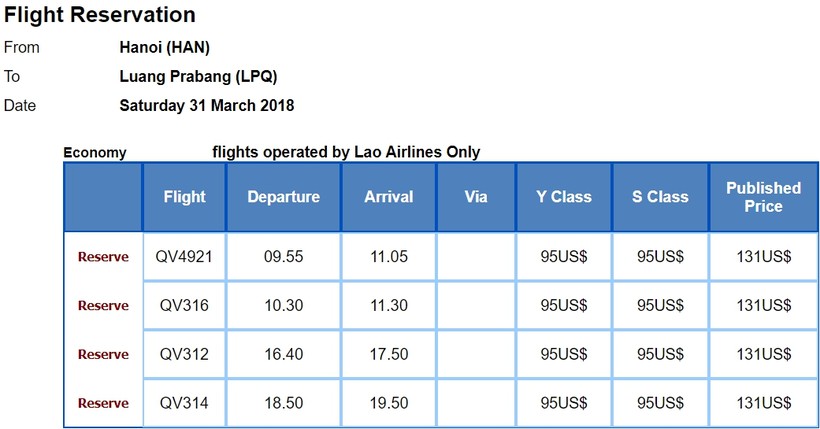The width and height of the screenshot is (820, 429).
Task: Click the Arrival column header
Action: pyautogui.click(x=388, y=197)
